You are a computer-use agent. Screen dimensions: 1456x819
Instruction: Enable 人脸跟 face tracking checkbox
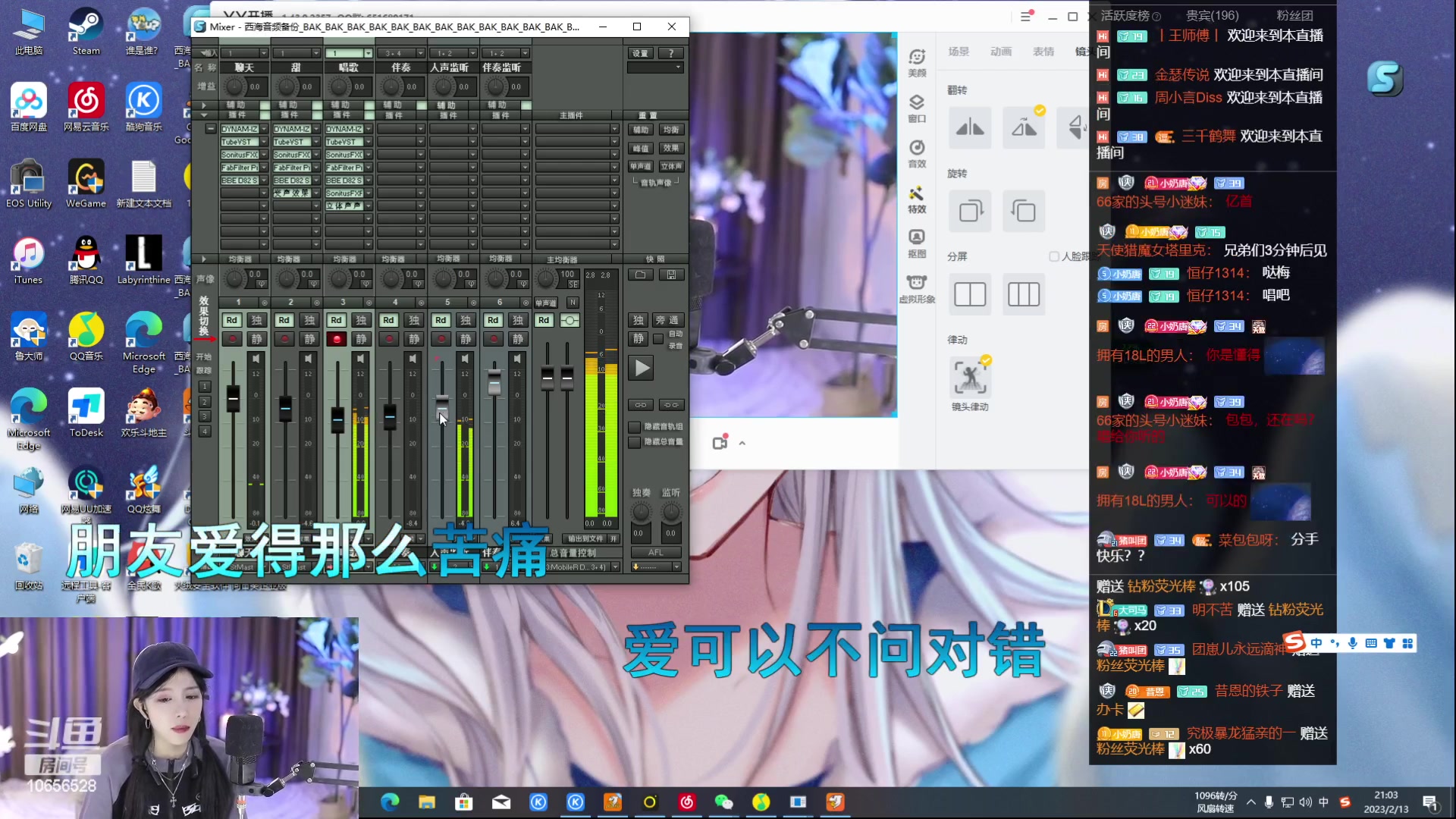tap(1054, 256)
